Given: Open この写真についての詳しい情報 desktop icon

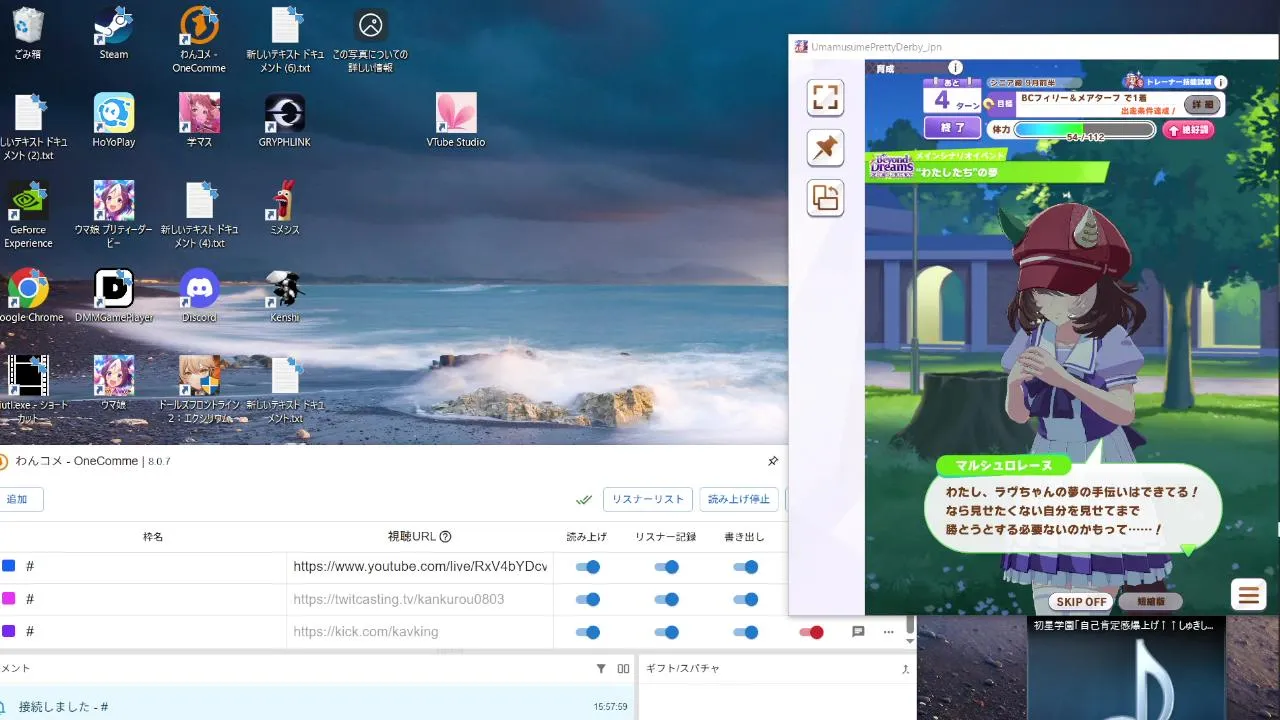Looking at the screenshot, I should point(370,40).
